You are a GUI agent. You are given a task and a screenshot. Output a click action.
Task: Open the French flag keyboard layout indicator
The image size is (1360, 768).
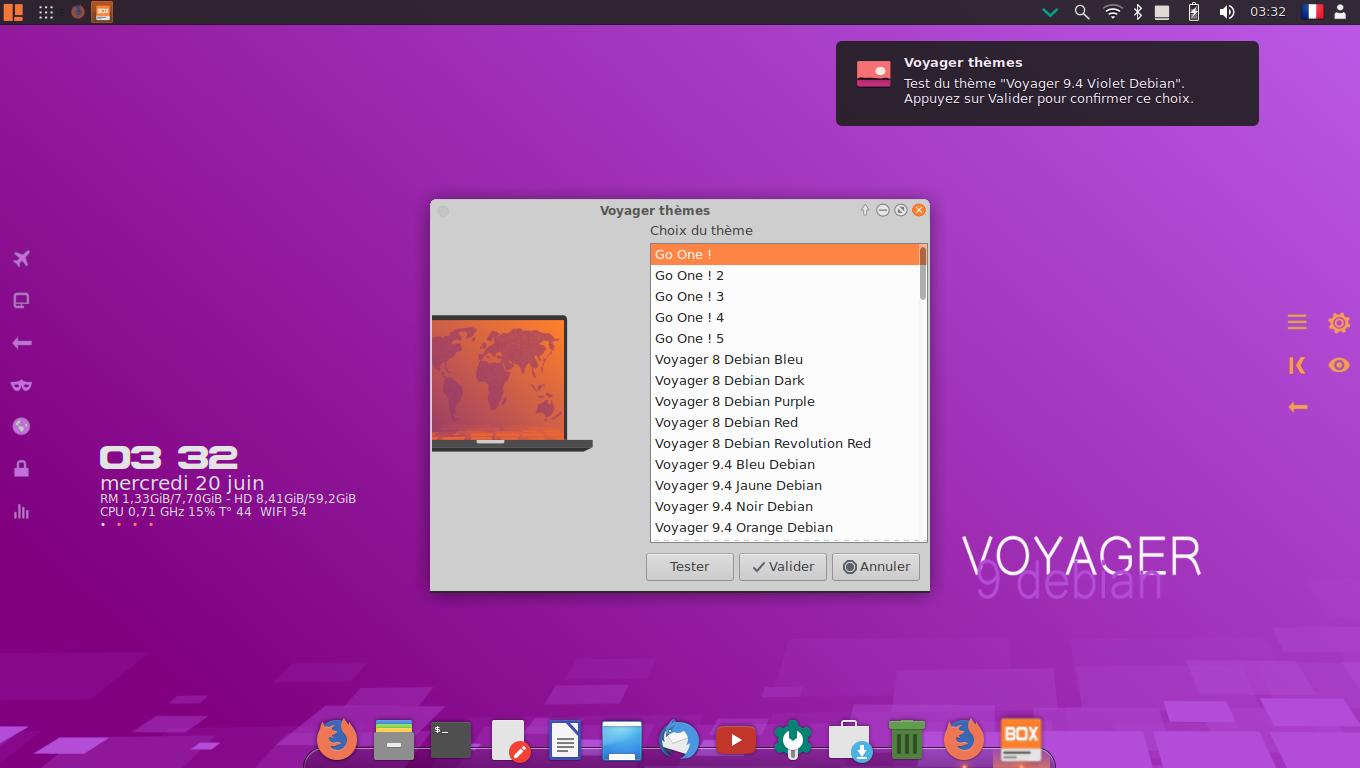tap(1312, 12)
